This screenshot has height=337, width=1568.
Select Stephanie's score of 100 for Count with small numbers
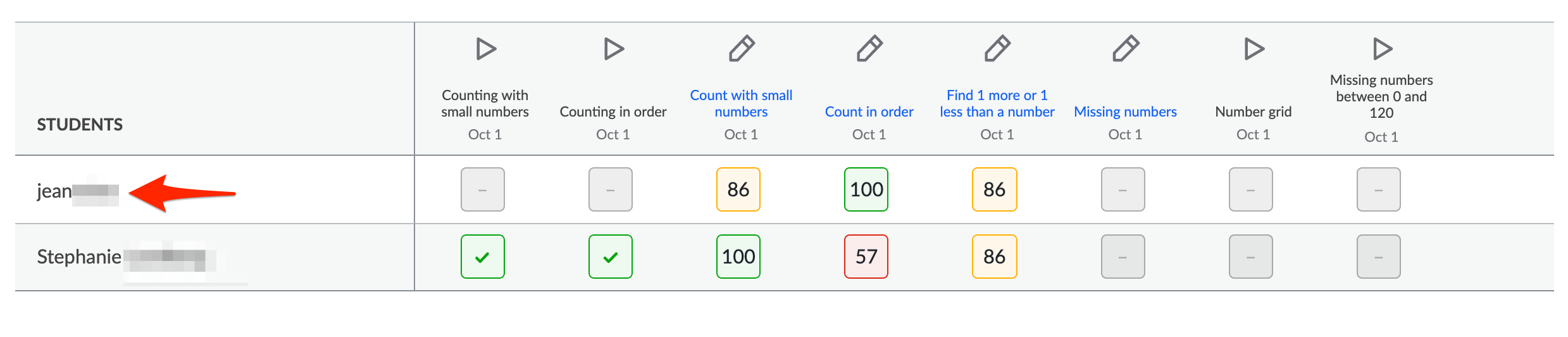(738, 257)
